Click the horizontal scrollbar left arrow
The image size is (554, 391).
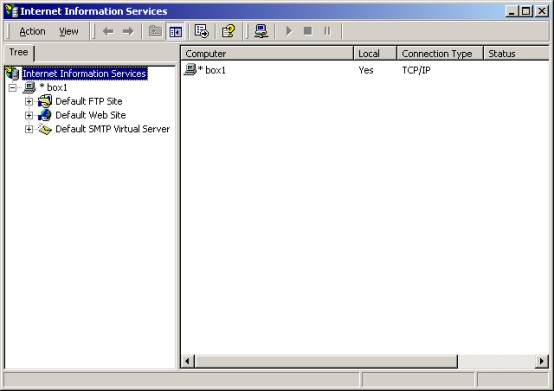pyautogui.click(x=188, y=361)
